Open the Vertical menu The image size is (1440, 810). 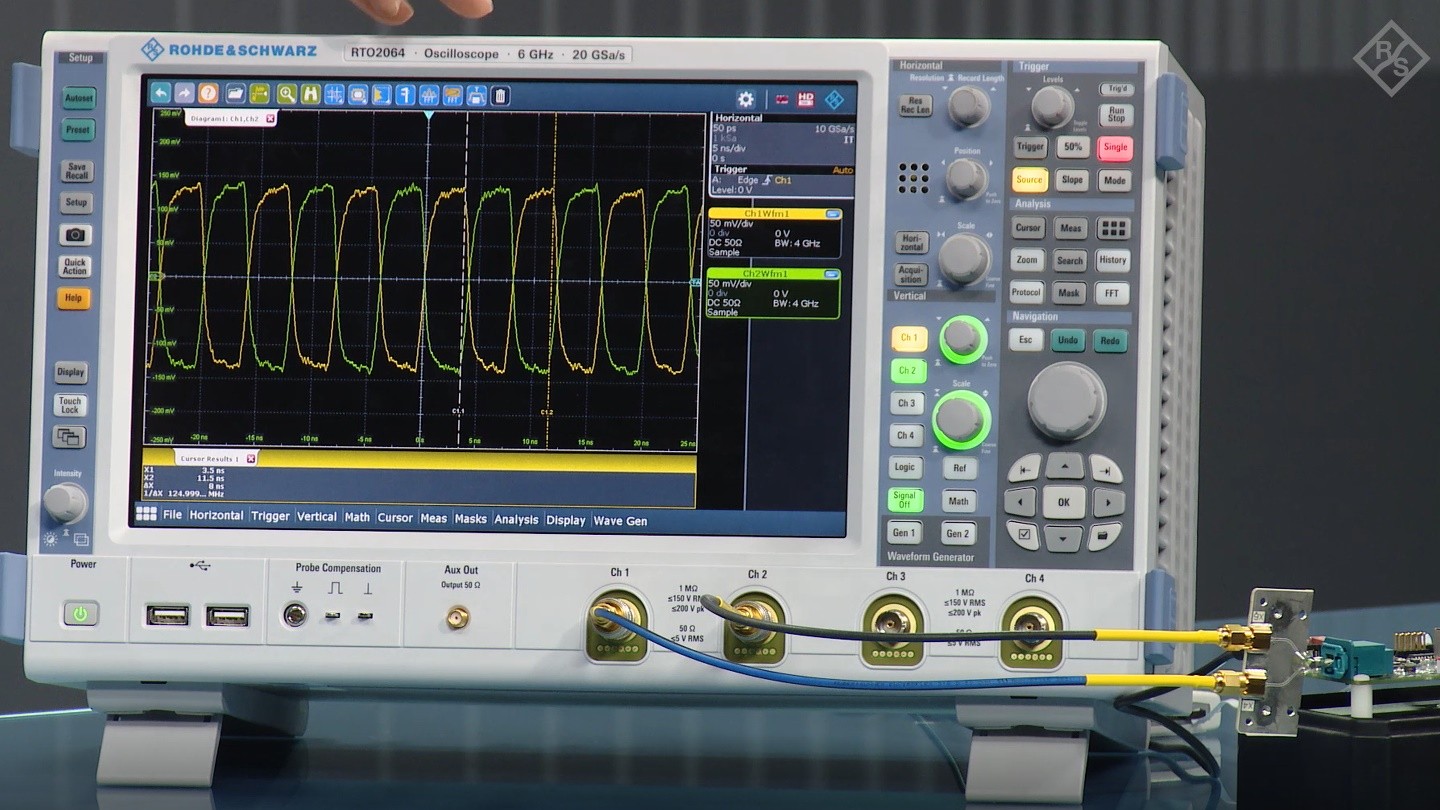click(x=316, y=516)
